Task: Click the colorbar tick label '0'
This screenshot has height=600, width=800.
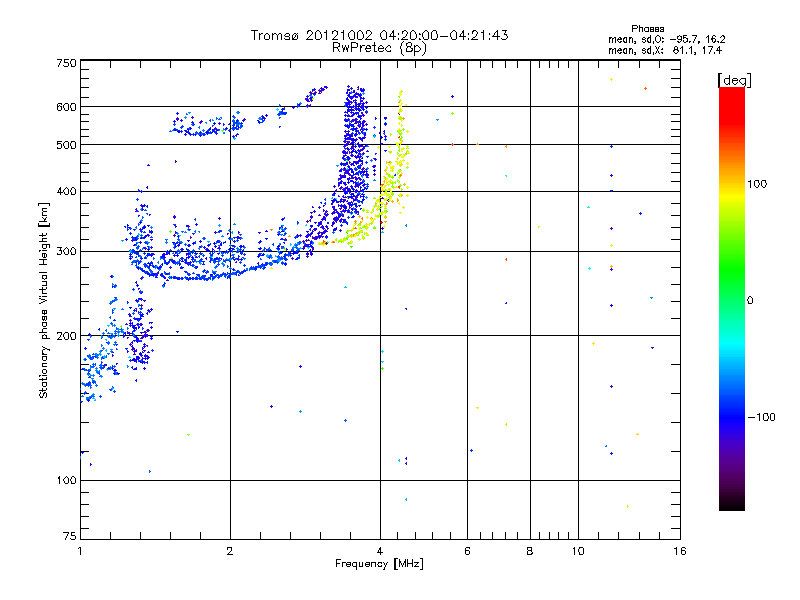Action: (x=750, y=301)
